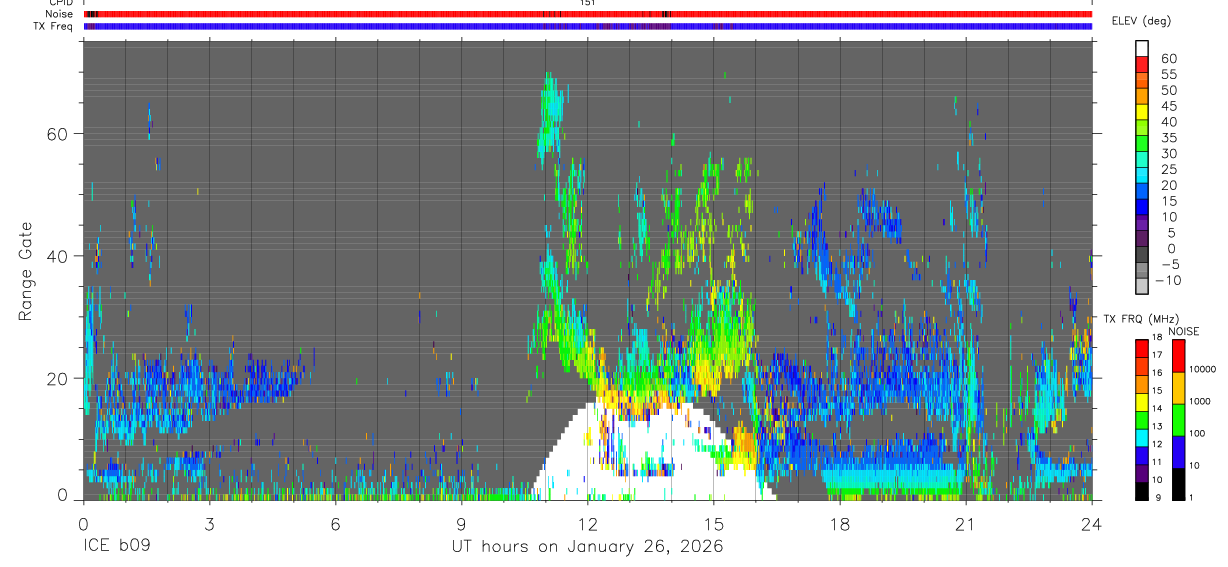Click the x-axis tick label '24'

[x=1092, y=524]
